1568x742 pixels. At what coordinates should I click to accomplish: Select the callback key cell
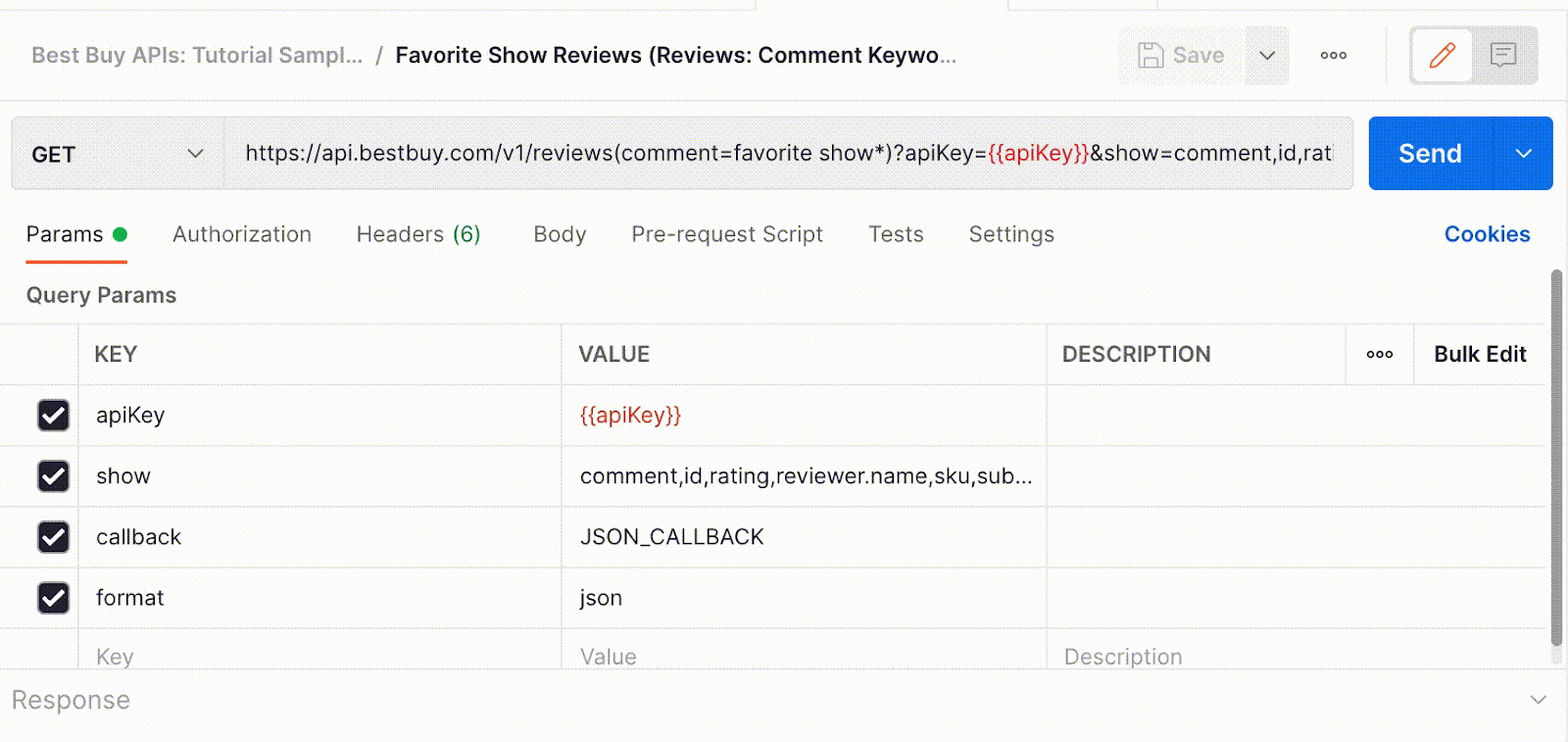tap(319, 537)
